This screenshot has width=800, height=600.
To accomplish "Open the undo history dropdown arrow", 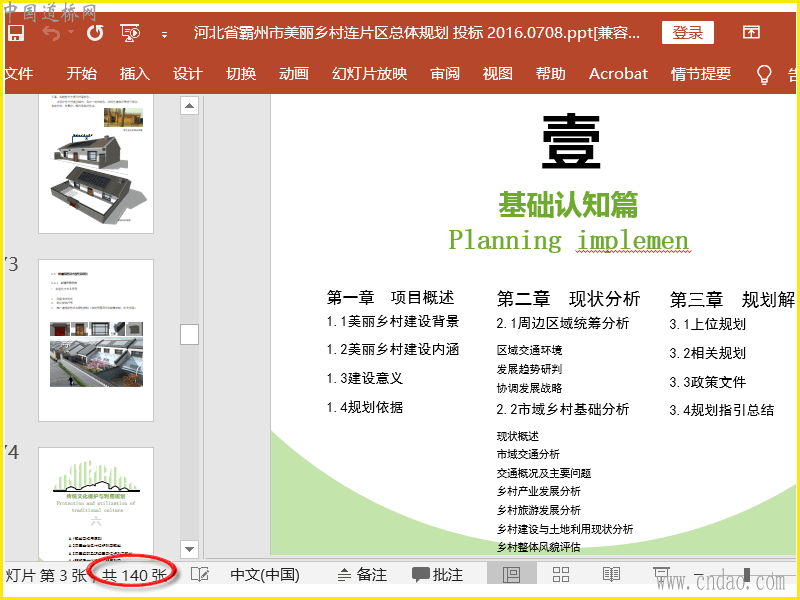I will tap(70, 32).
